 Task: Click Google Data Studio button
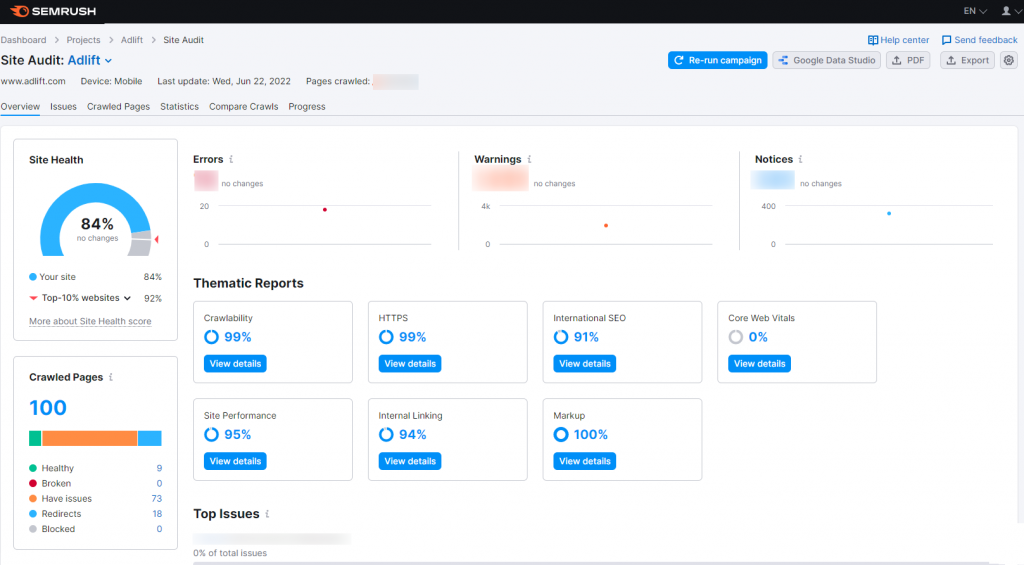click(x=827, y=60)
